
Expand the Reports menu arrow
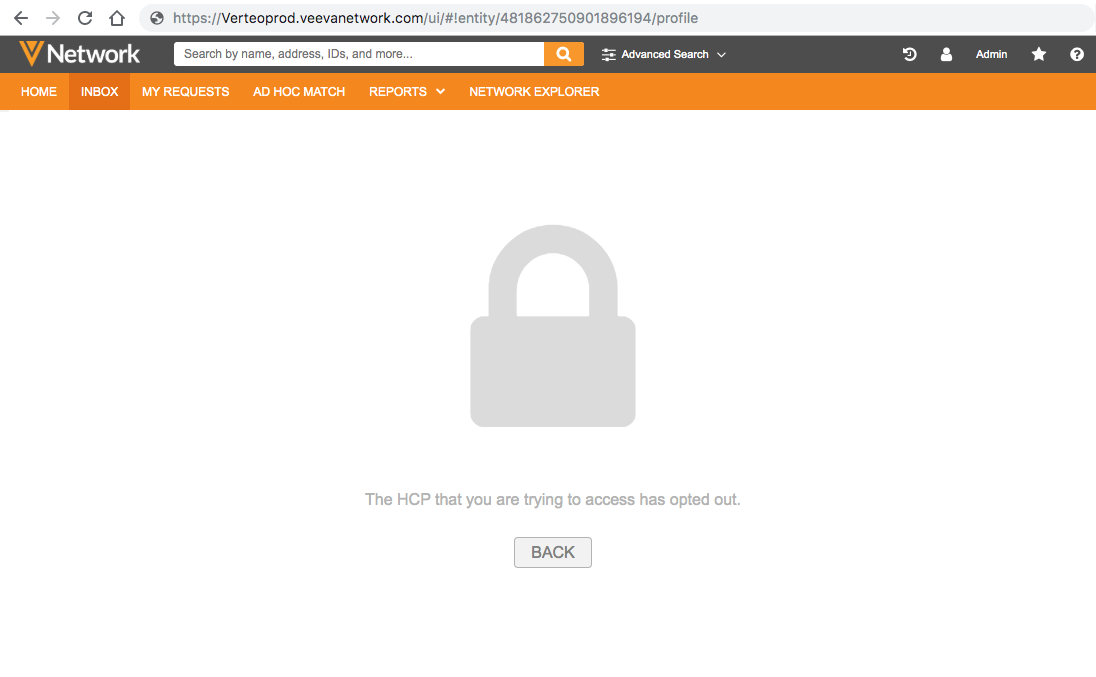440,92
